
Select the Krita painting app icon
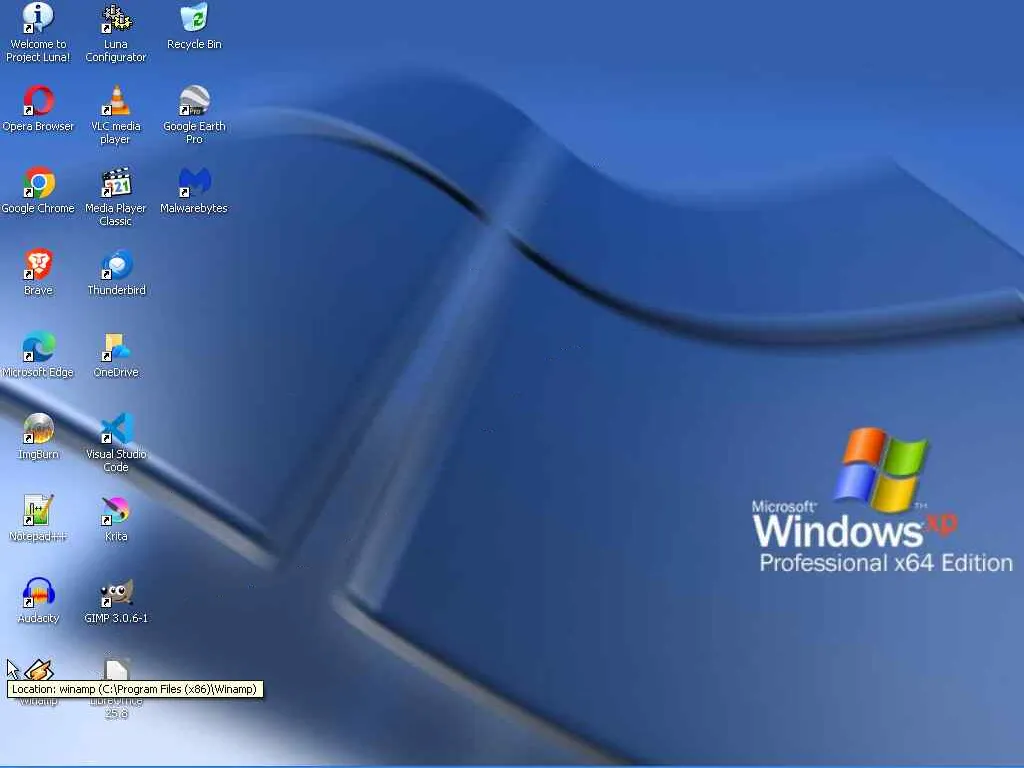116,510
